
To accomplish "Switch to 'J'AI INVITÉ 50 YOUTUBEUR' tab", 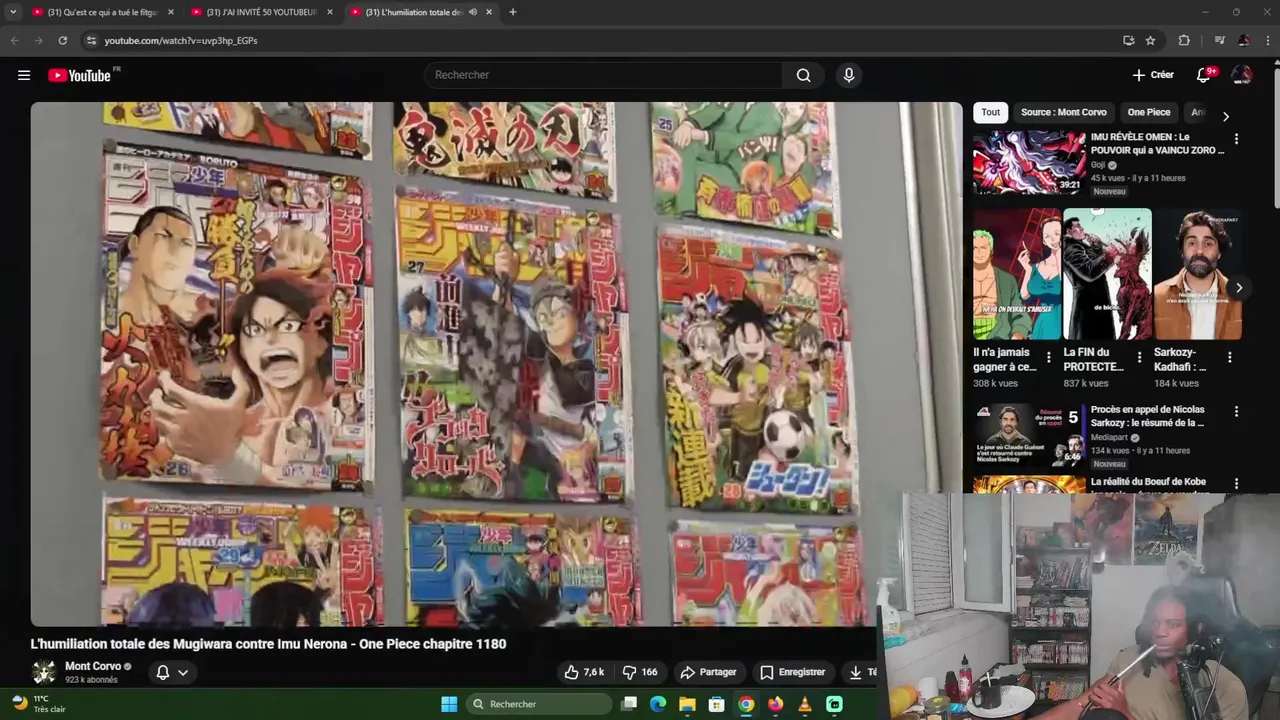I will click(x=261, y=12).
